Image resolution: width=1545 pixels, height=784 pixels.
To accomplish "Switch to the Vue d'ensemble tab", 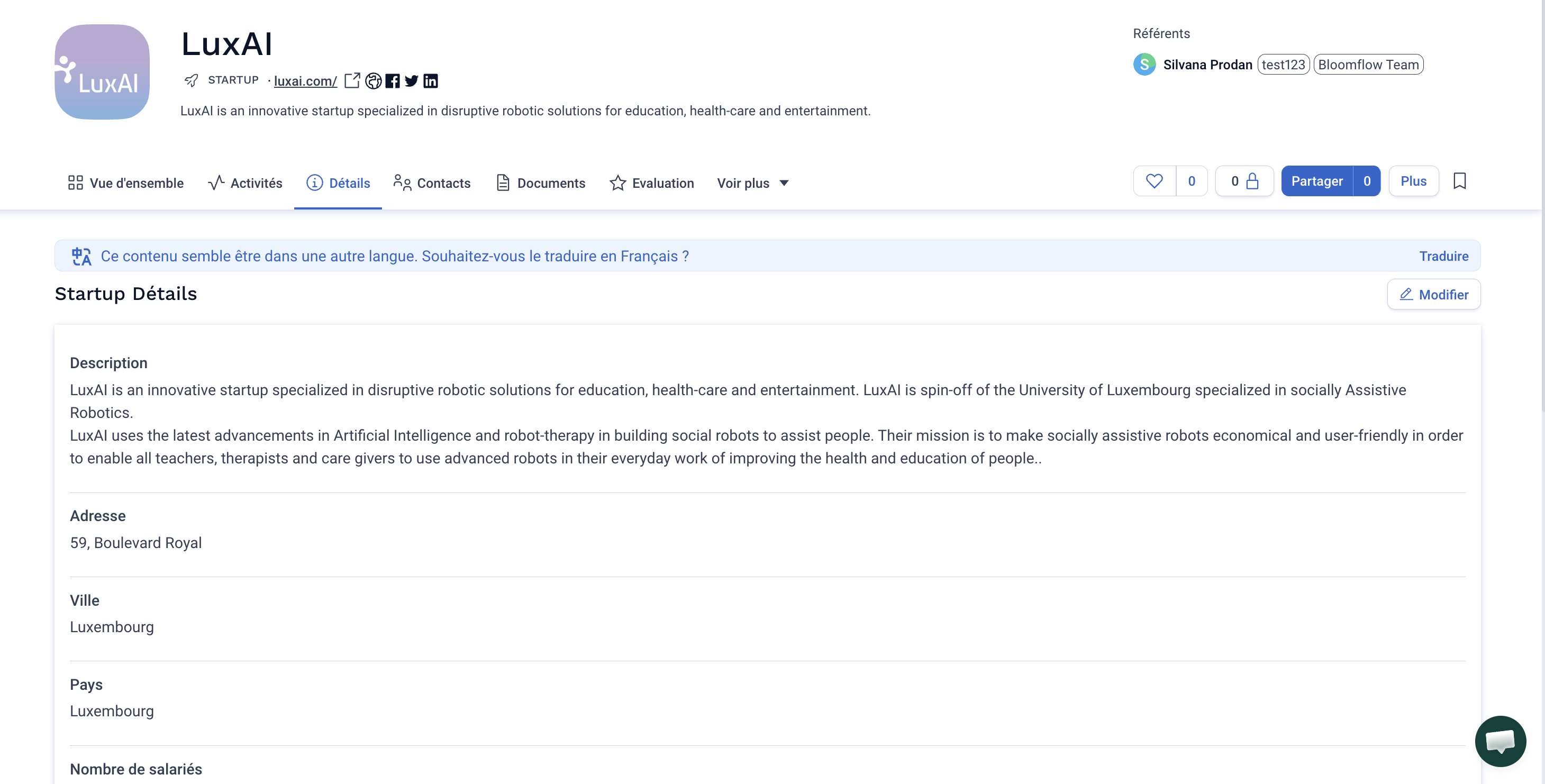I will click(x=126, y=183).
